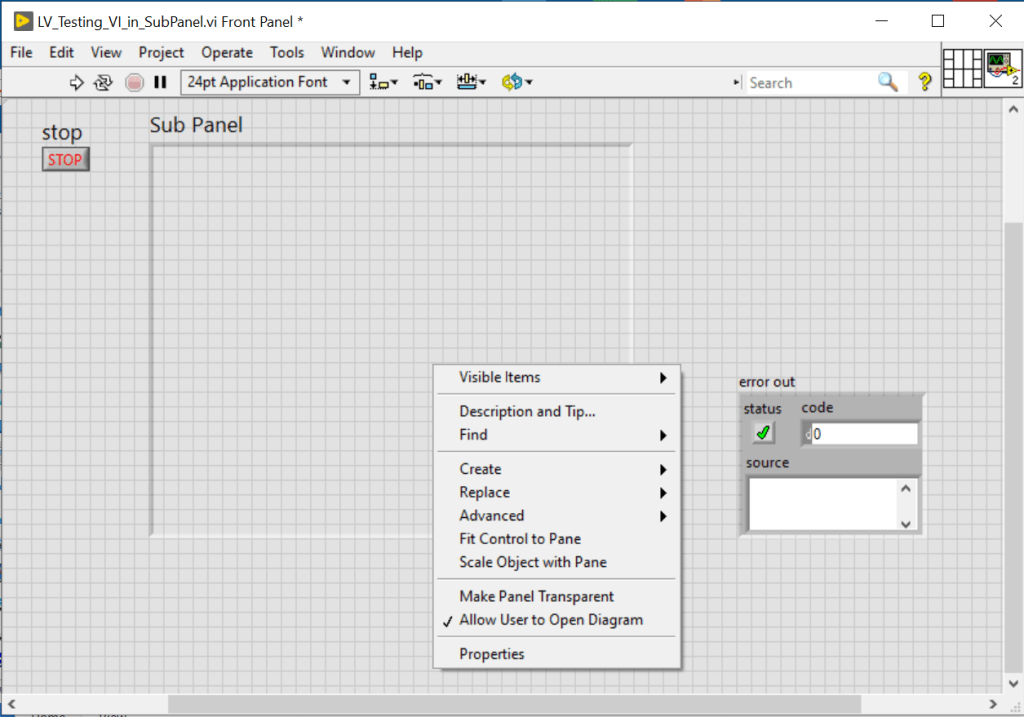Click the horizontal scrollbar thumb
Viewport: 1024px width, 717px height.
[x=514, y=705]
